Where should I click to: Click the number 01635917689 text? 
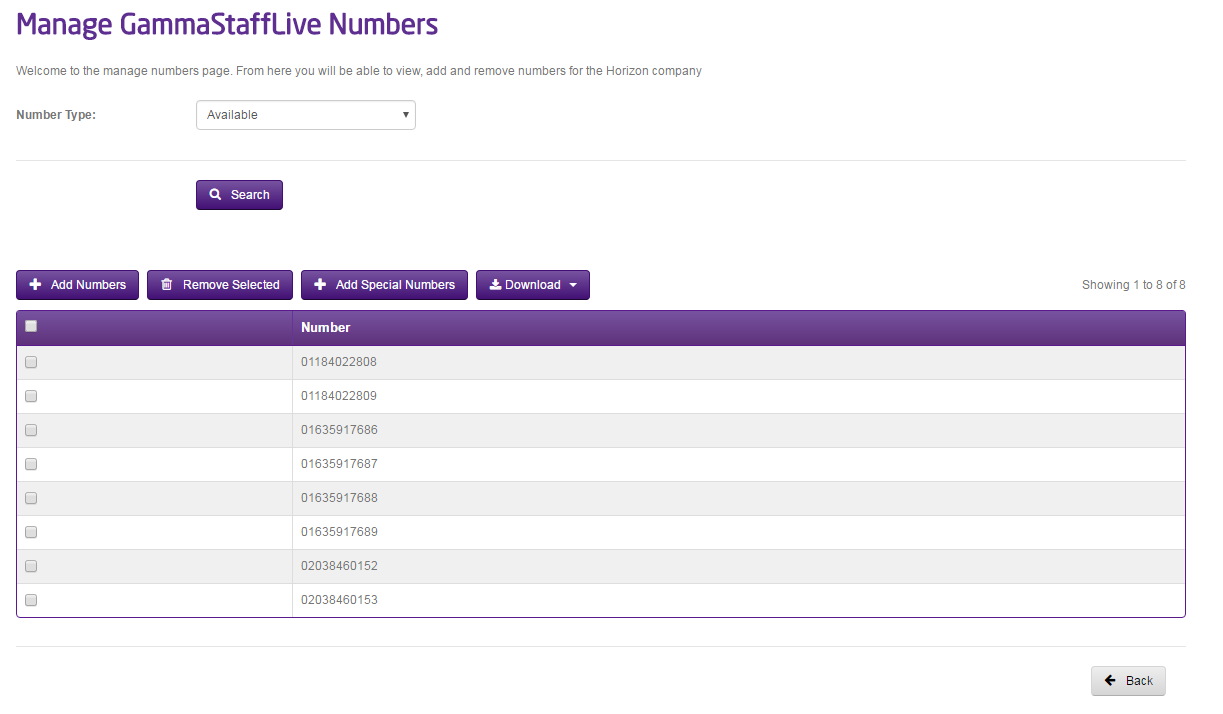point(339,532)
